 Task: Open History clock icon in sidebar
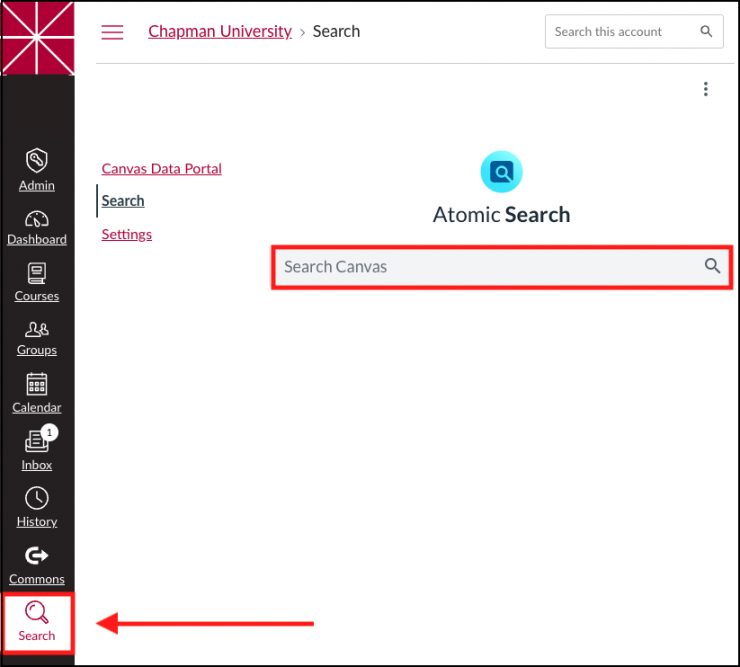(x=37, y=506)
